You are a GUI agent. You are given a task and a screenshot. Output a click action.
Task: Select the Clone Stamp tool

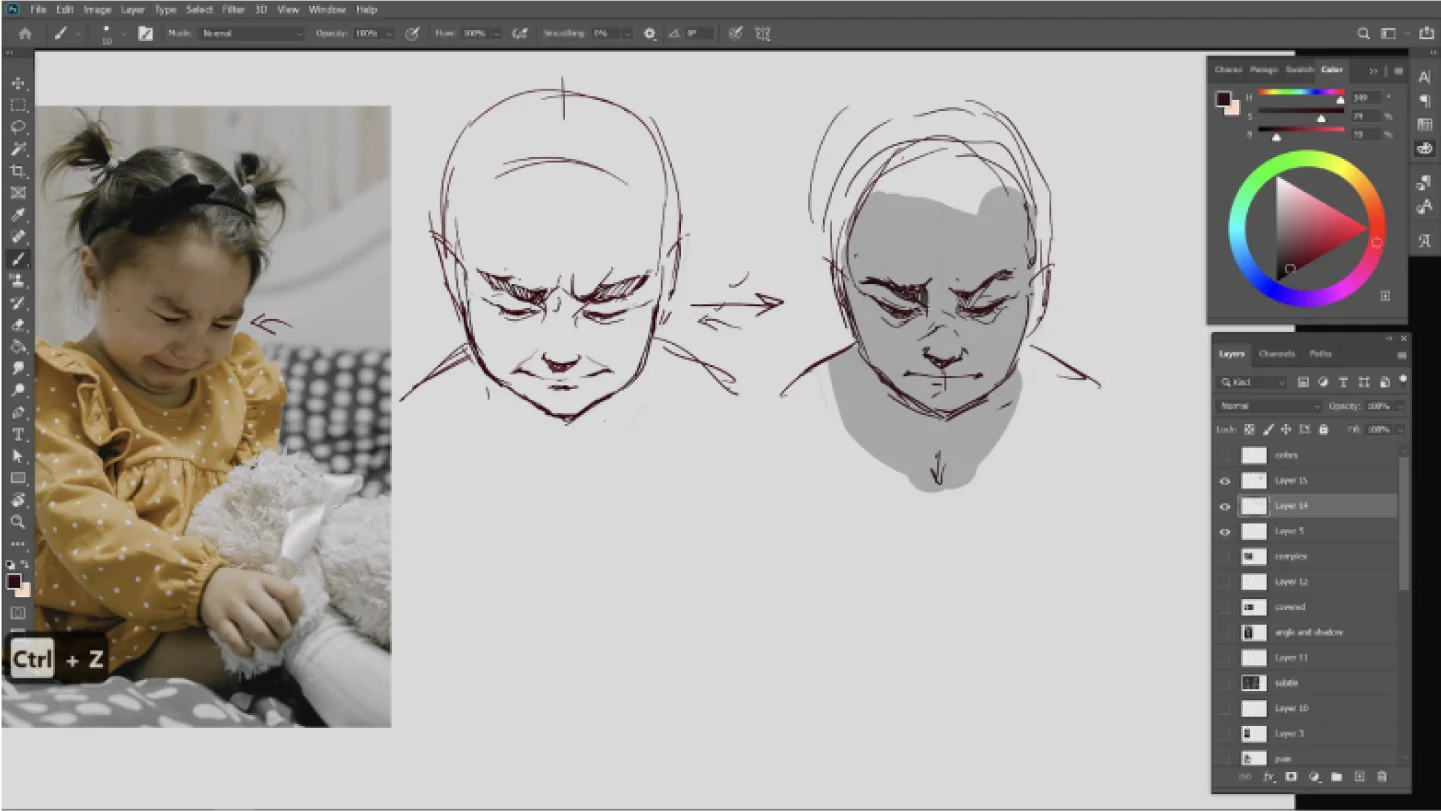click(18, 281)
